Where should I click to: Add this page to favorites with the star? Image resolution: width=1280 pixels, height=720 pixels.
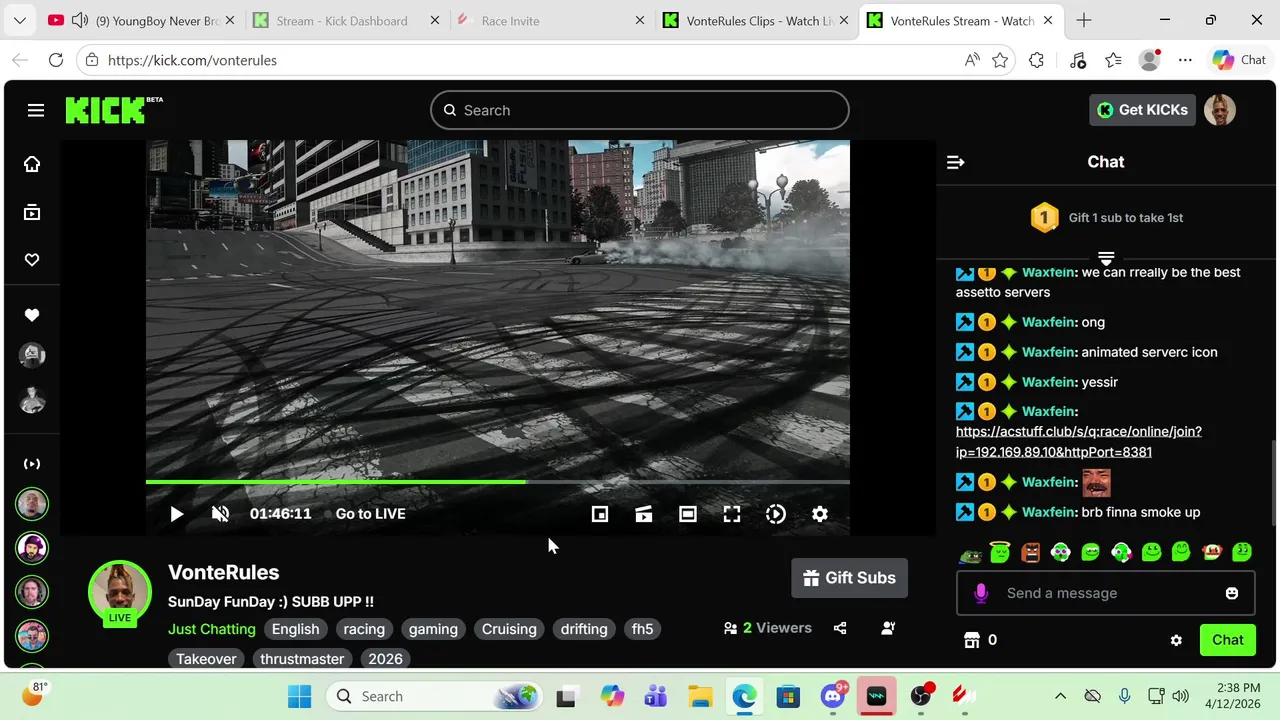coord(1000,60)
